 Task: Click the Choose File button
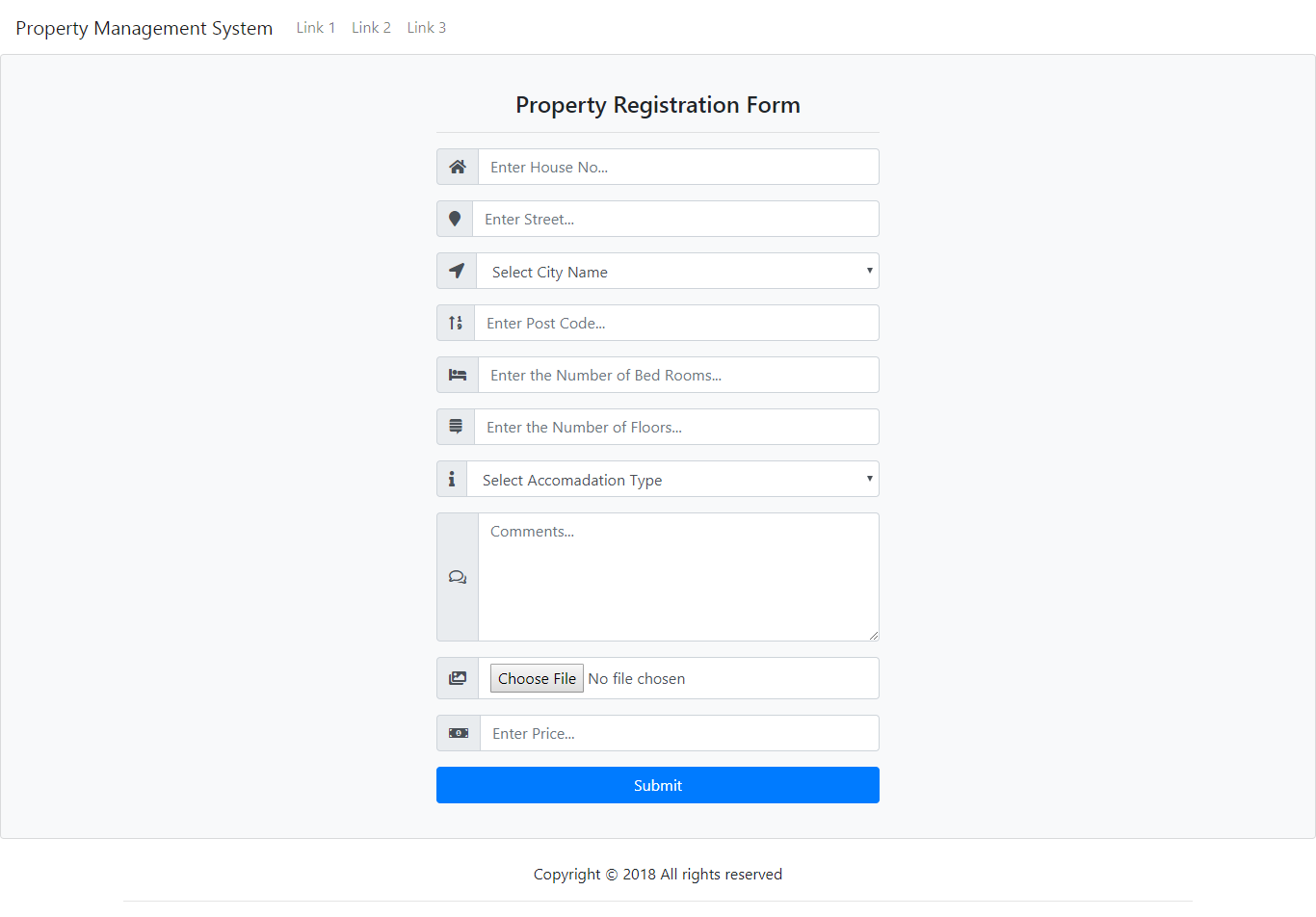tap(537, 678)
